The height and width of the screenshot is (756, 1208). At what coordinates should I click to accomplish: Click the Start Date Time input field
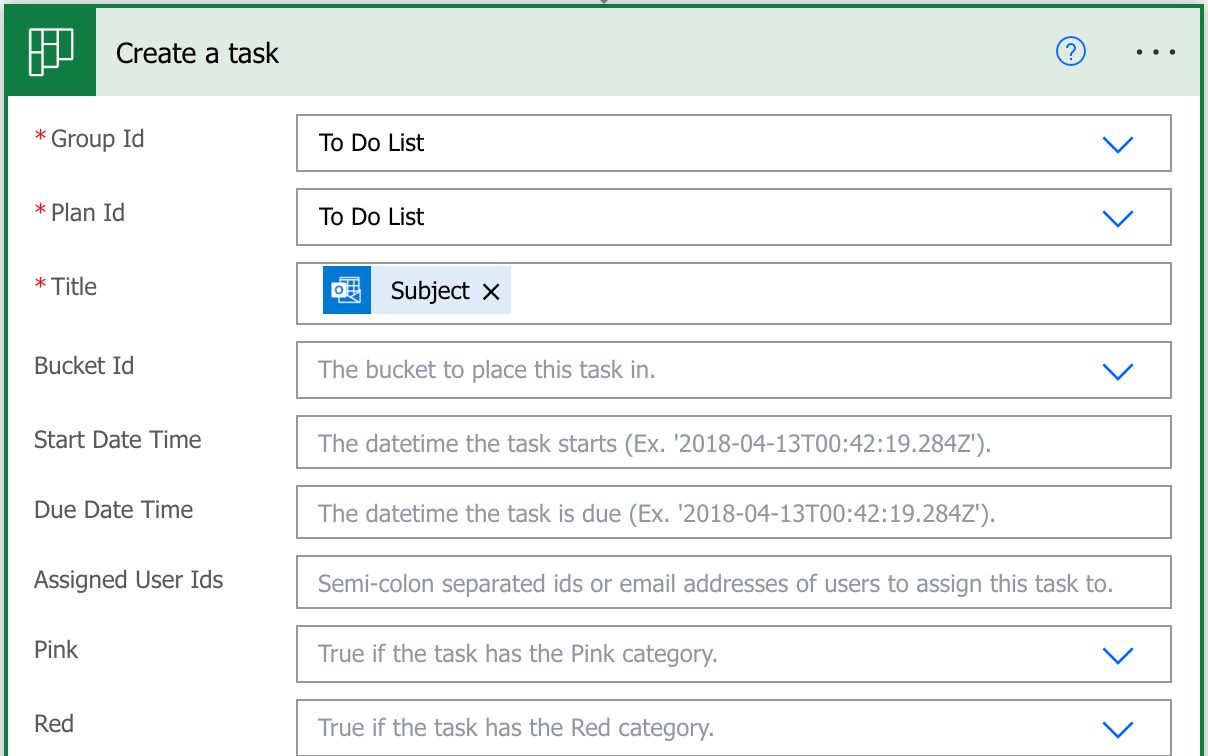pyautogui.click(x=734, y=443)
